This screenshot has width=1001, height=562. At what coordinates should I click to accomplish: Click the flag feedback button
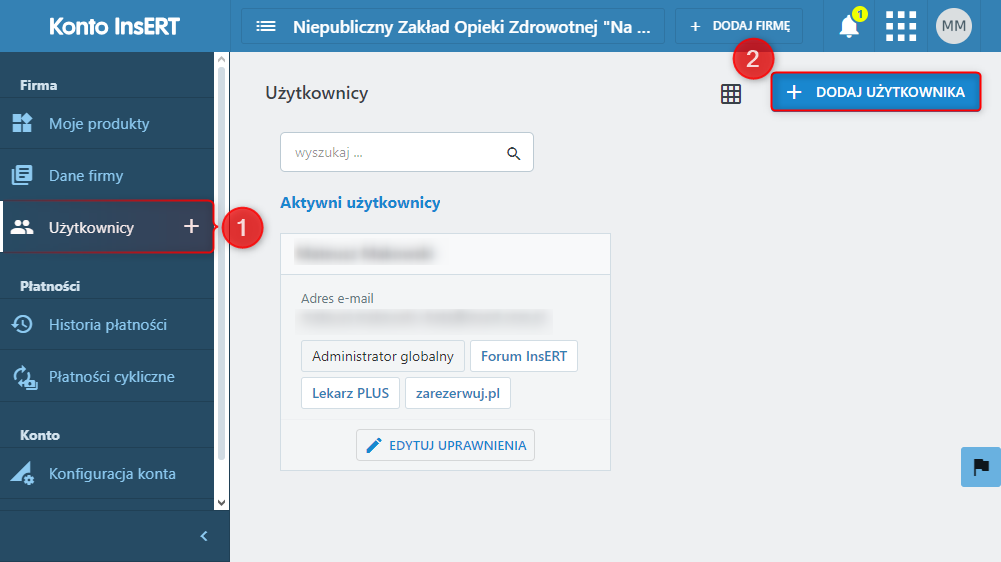pyautogui.click(x=981, y=467)
